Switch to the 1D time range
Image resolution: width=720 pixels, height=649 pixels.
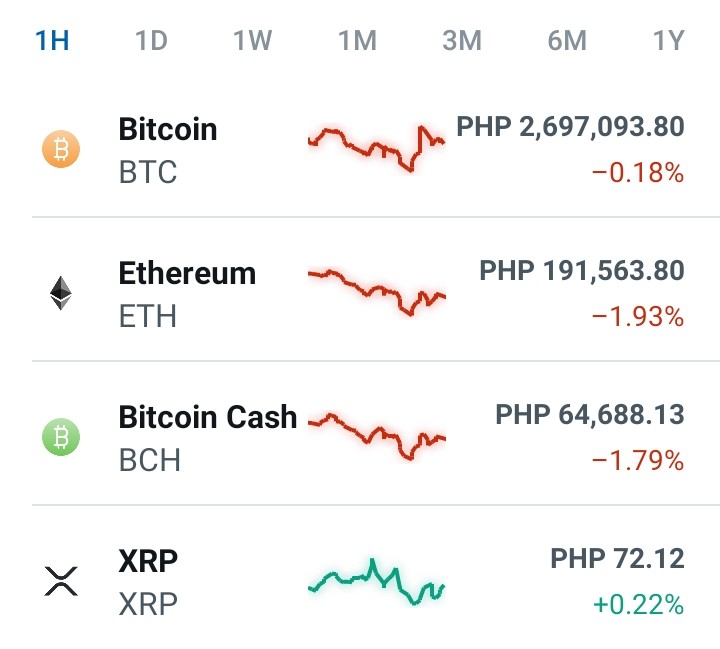coord(152,40)
